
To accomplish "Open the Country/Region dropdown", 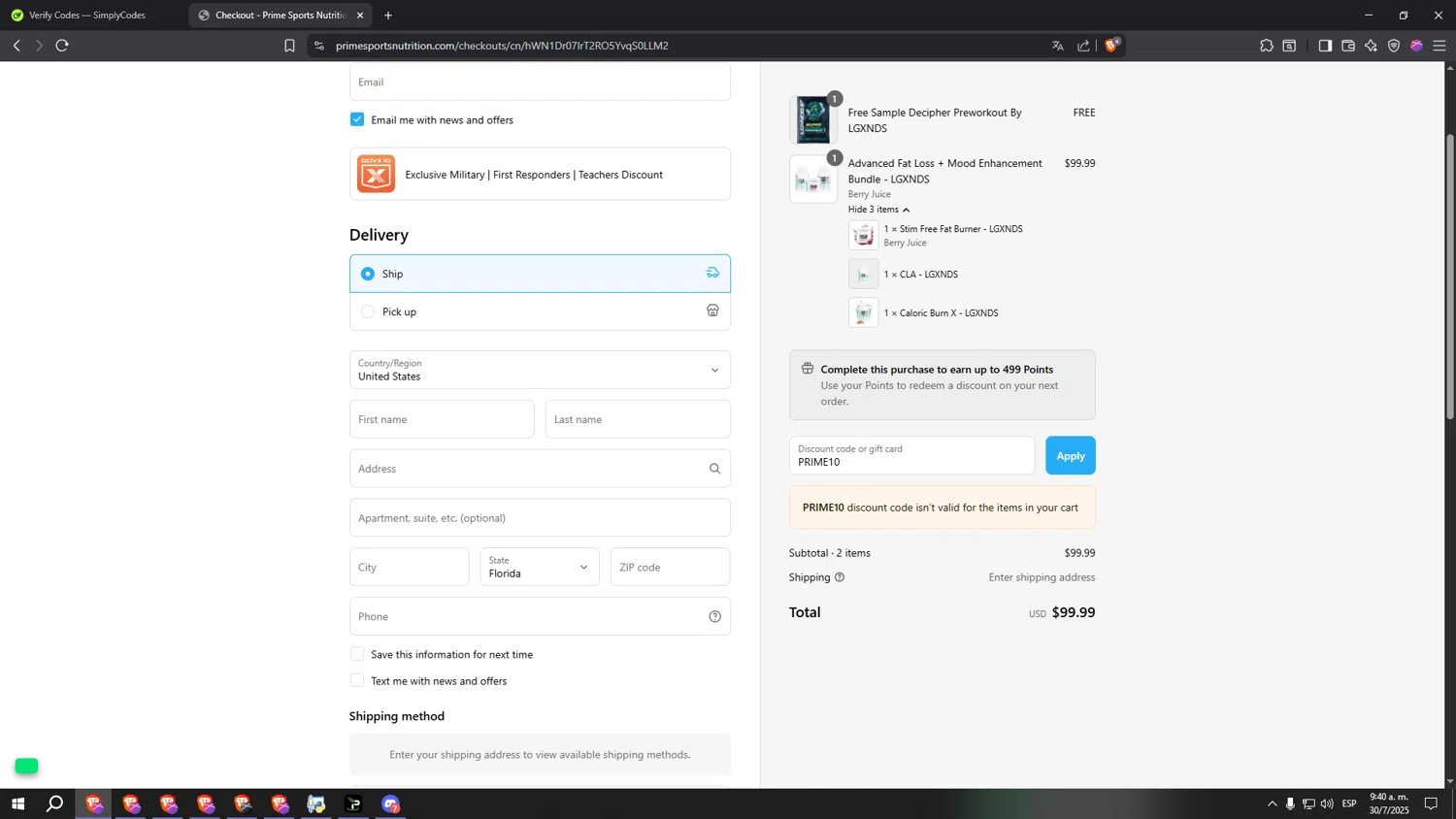I will click(x=540, y=370).
